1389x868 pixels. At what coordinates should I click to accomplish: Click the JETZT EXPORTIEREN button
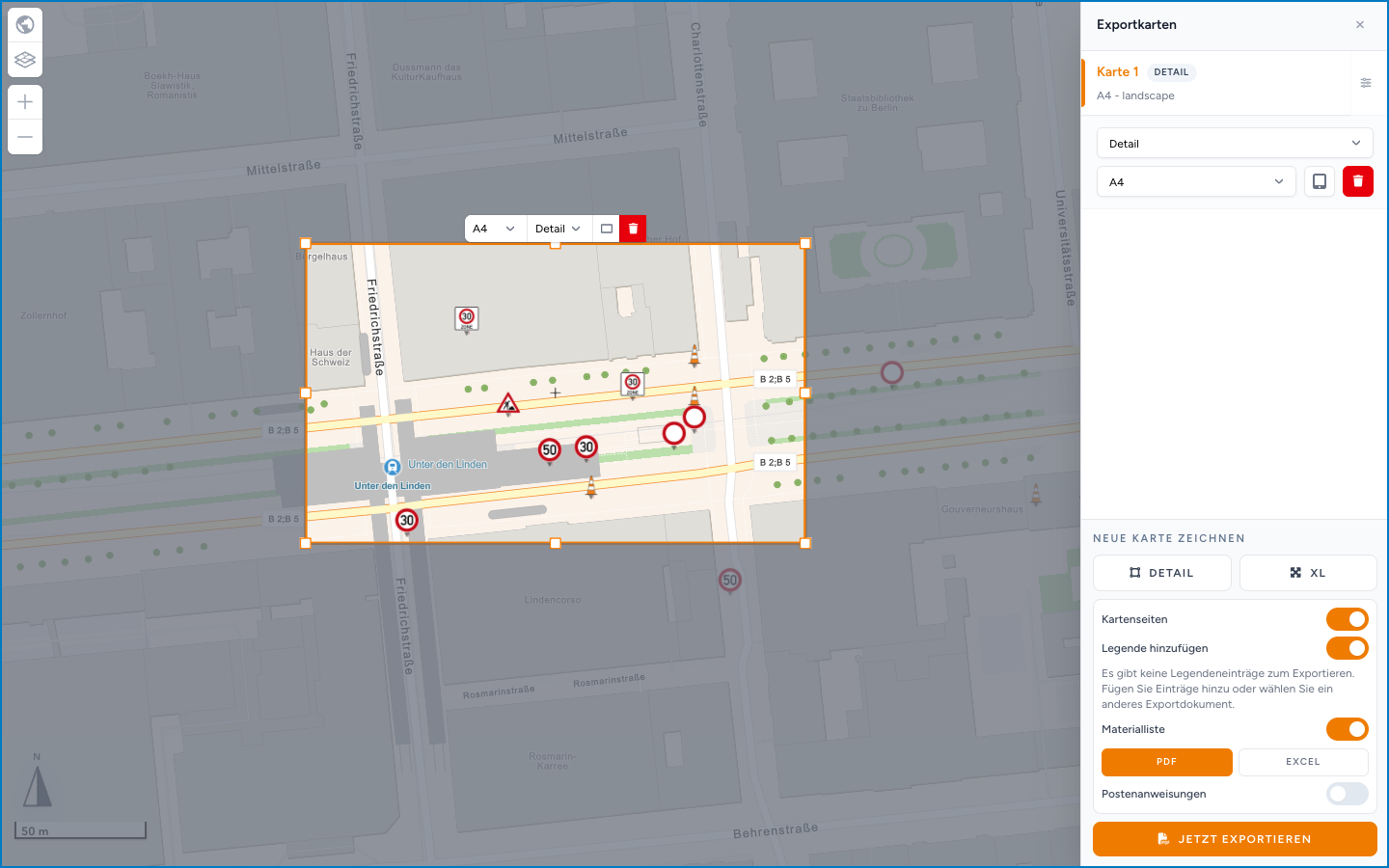1235,839
